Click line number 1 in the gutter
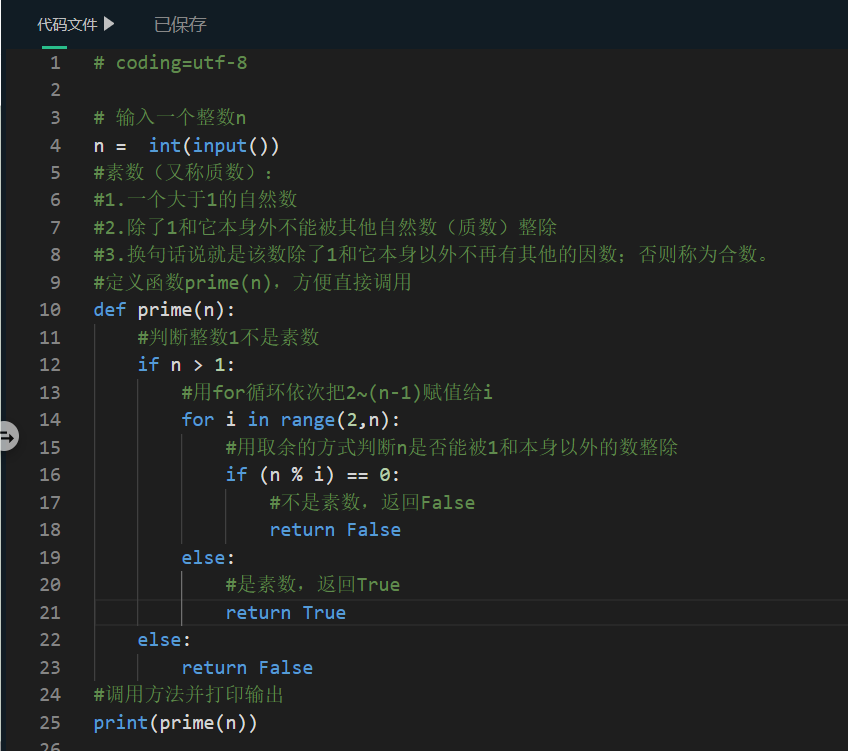The width and height of the screenshot is (848, 751). coord(55,62)
